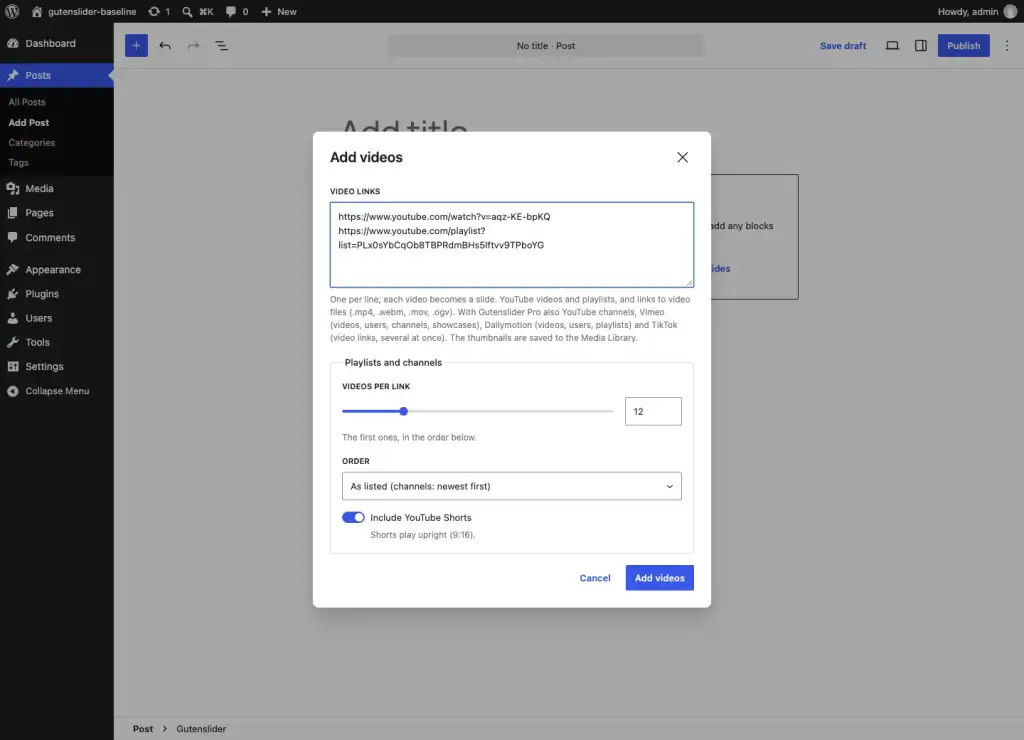Undo the last editor action
Screen dimensions: 1024x740
165,45
